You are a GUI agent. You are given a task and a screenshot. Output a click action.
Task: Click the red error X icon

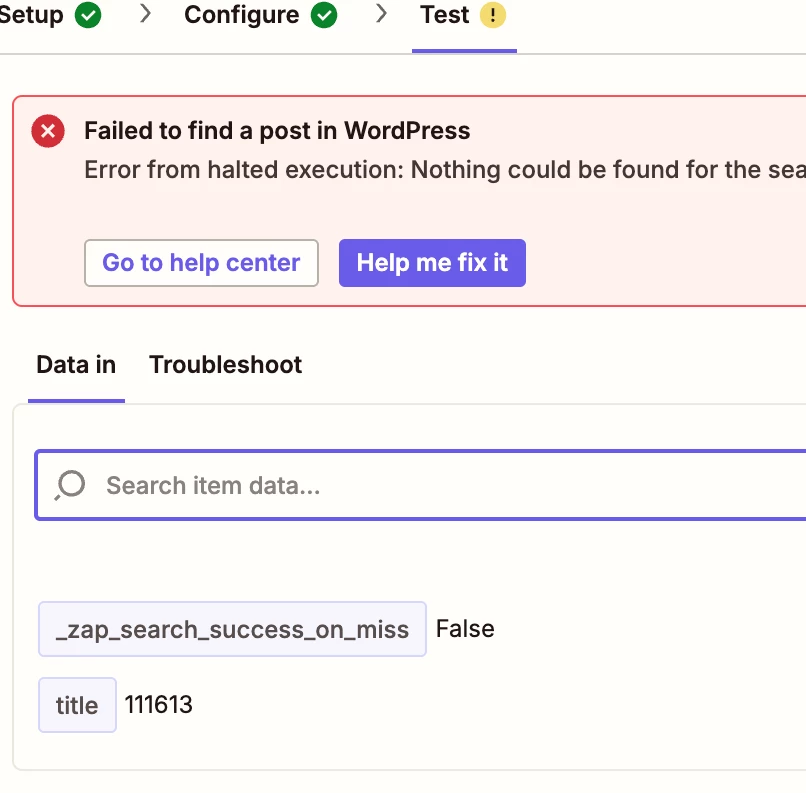click(48, 131)
